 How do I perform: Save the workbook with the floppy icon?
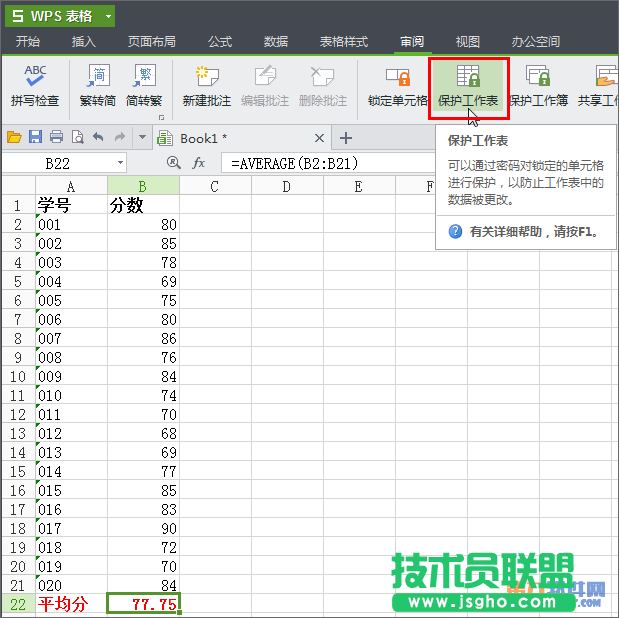35,137
